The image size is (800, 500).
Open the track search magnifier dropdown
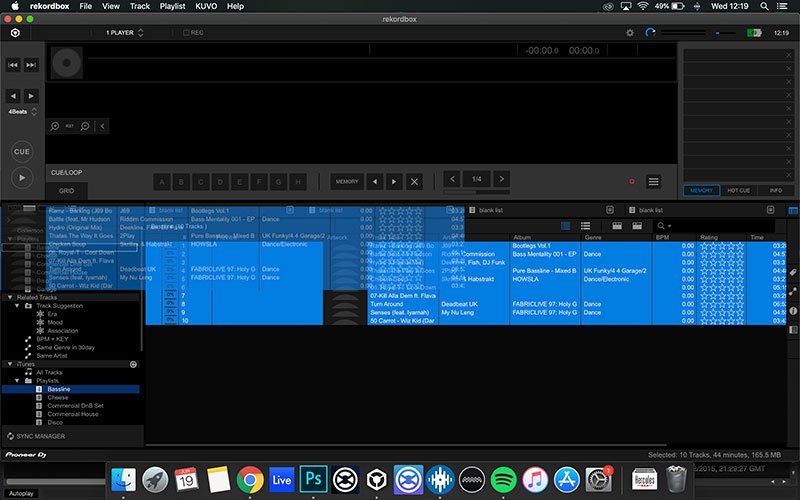click(x=664, y=226)
